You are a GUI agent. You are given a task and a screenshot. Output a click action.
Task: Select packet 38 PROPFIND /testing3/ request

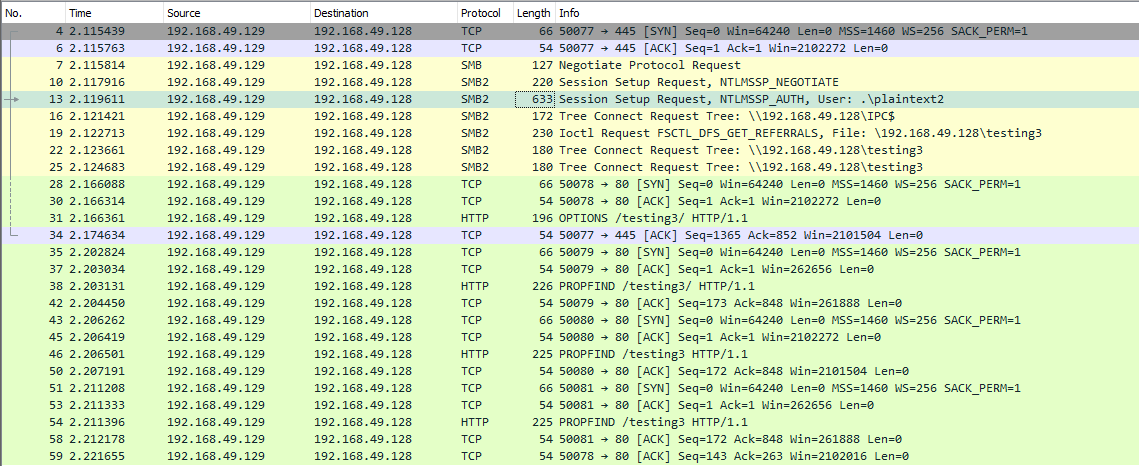point(570,286)
